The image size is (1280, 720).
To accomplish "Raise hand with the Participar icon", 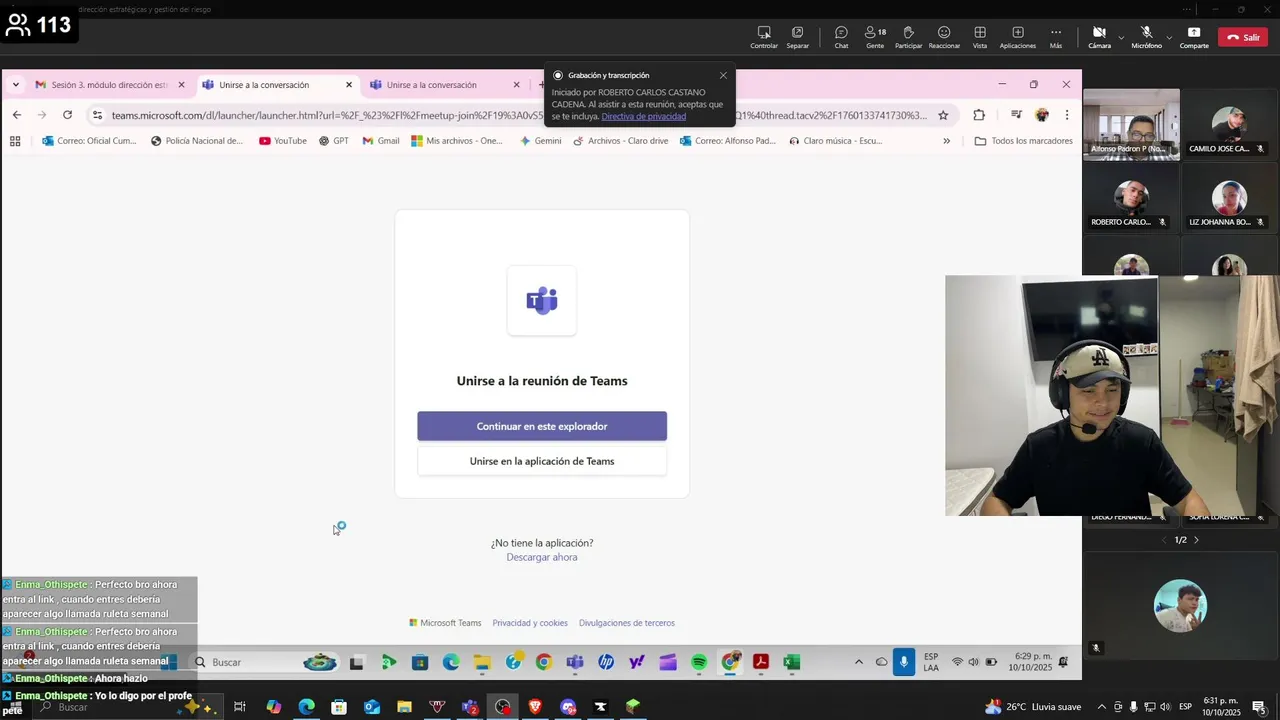I will click(908, 37).
